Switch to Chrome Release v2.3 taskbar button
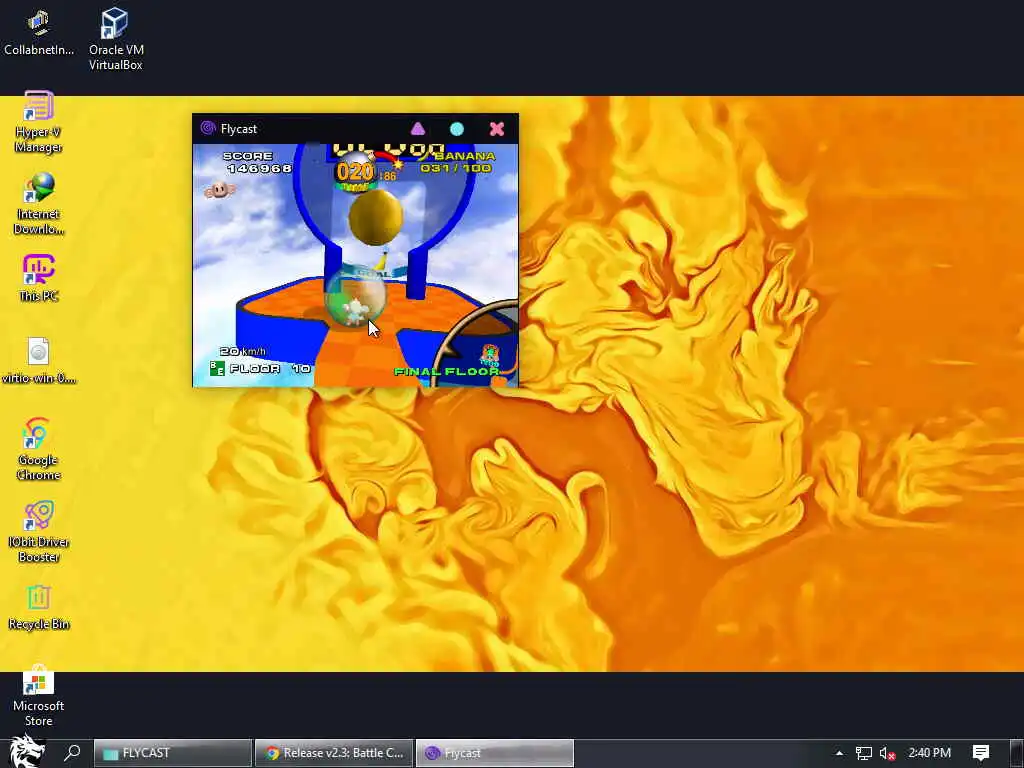The height and width of the screenshot is (768, 1024). (334, 753)
